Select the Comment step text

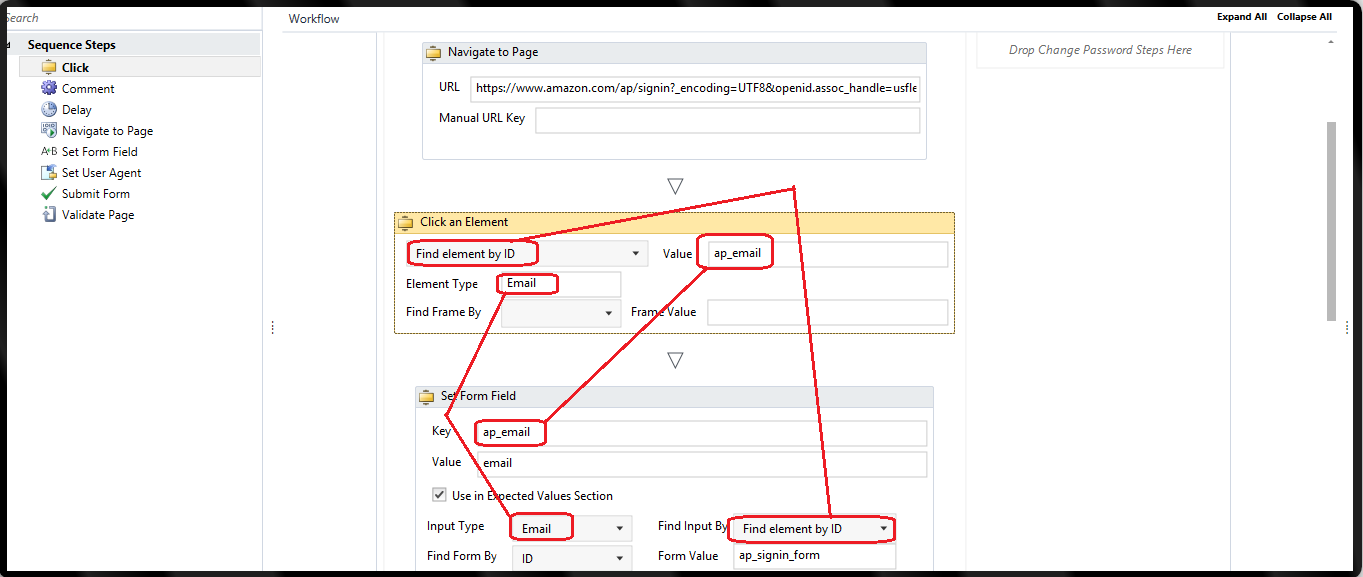coord(88,89)
